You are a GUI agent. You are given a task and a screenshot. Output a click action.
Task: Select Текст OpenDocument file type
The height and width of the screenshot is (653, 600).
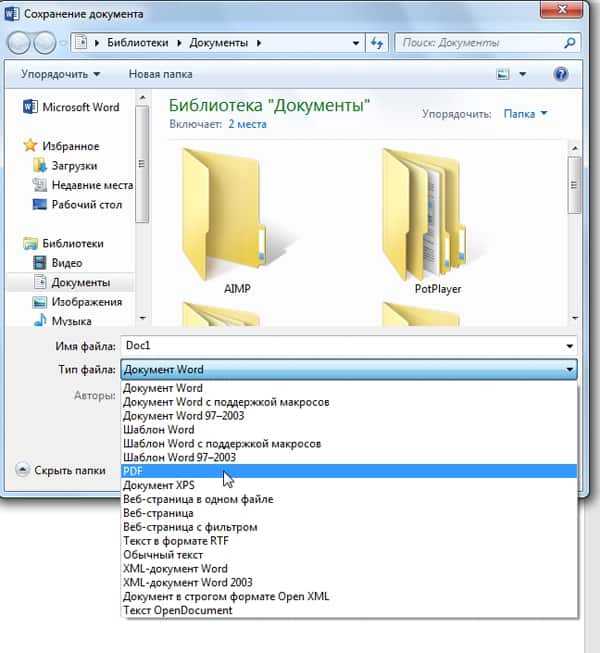click(349, 611)
